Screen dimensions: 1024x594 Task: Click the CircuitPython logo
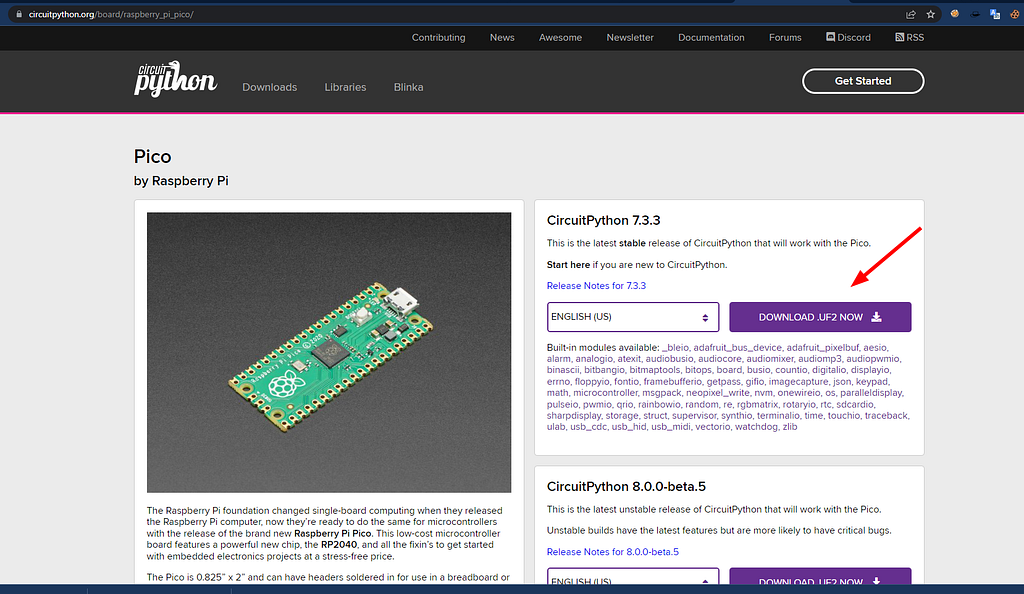pyautogui.click(x=175, y=80)
